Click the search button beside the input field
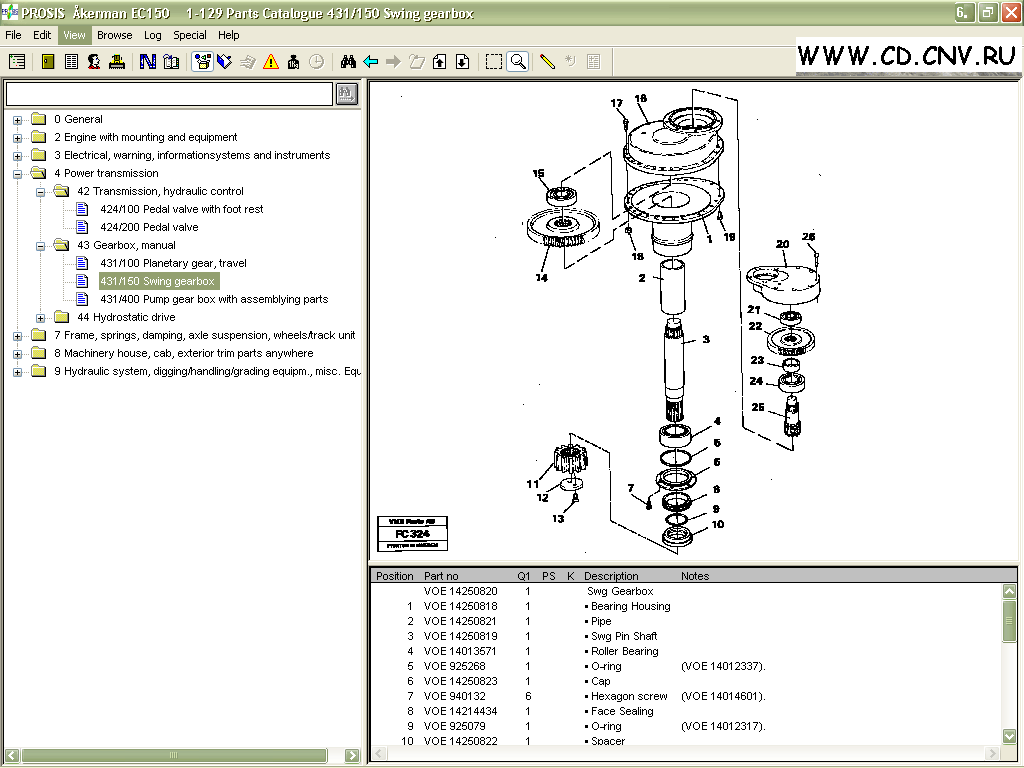The image size is (1024, 768). coord(346,94)
